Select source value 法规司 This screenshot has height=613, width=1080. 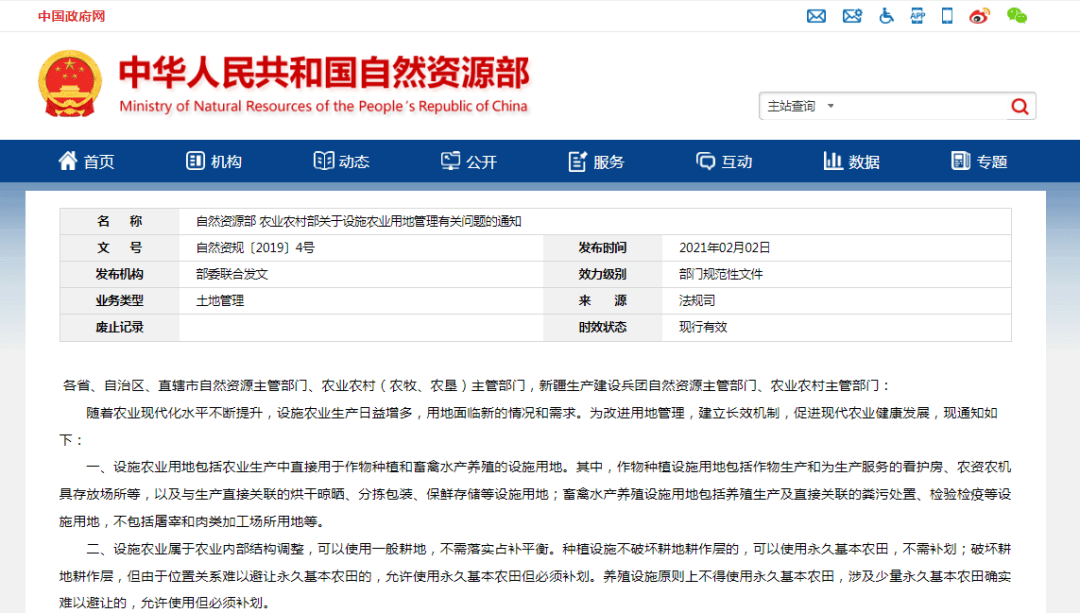(x=696, y=300)
